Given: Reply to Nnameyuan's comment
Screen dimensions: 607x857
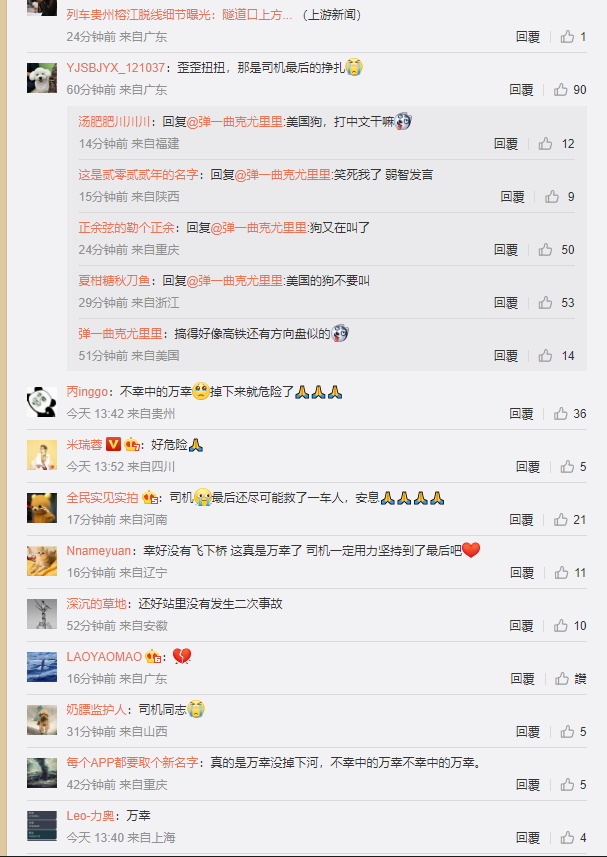Looking at the screenshot, I should coord(522,573).
